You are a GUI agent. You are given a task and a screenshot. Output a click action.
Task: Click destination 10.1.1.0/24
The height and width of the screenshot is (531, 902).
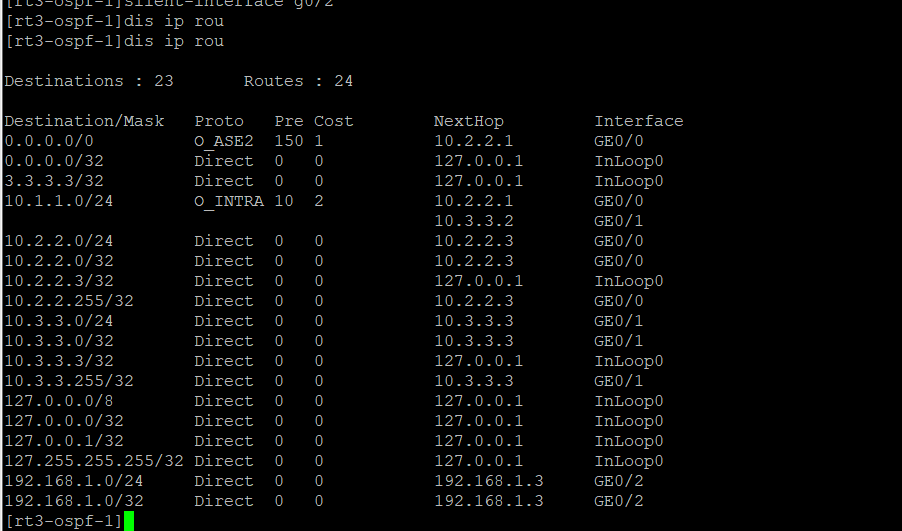click(59, 201)
